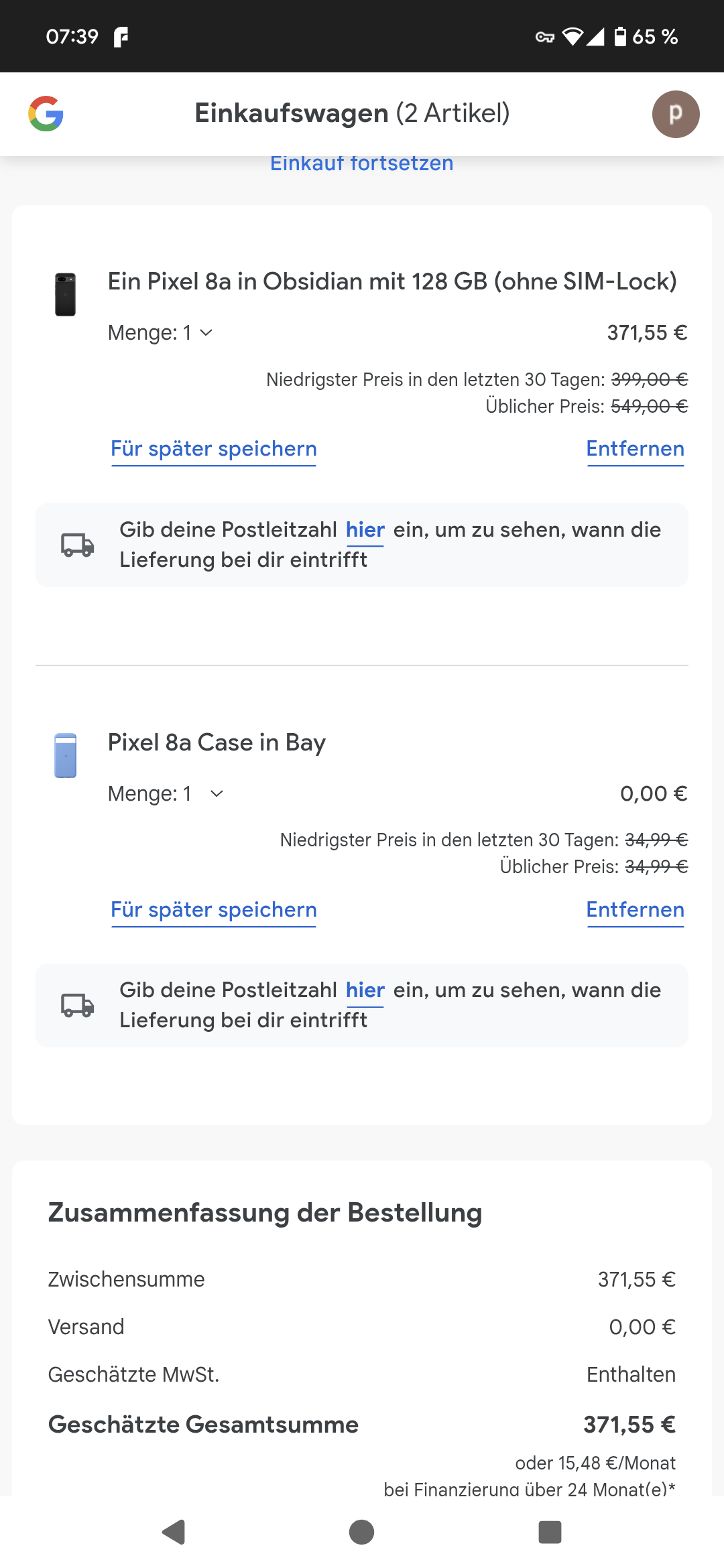Viewport: 724px width, 1568px height.
Task: Save the Pixel 8a Case for later
Action: [213, 910]
